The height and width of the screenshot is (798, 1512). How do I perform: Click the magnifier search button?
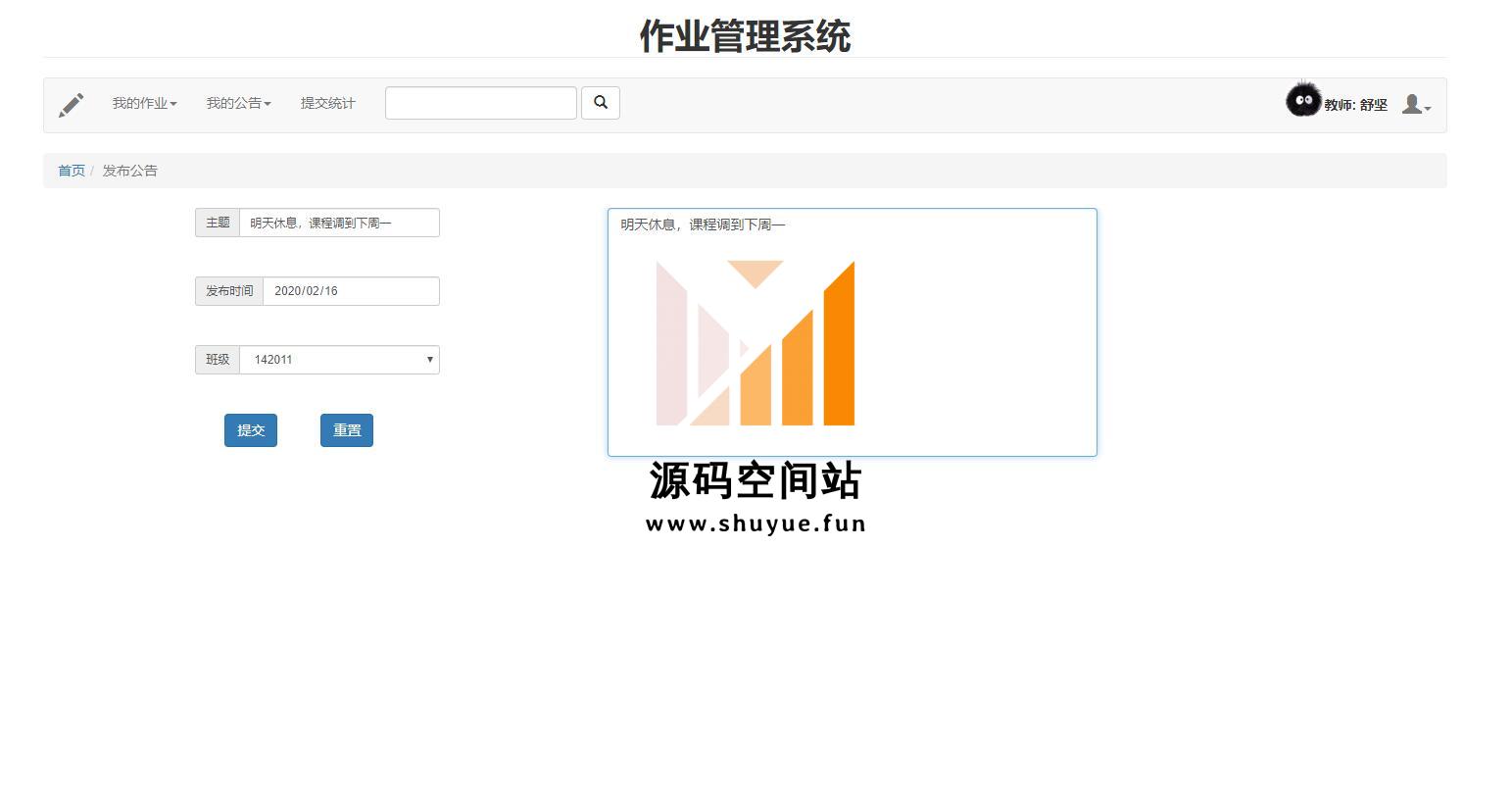coord(601,103)
